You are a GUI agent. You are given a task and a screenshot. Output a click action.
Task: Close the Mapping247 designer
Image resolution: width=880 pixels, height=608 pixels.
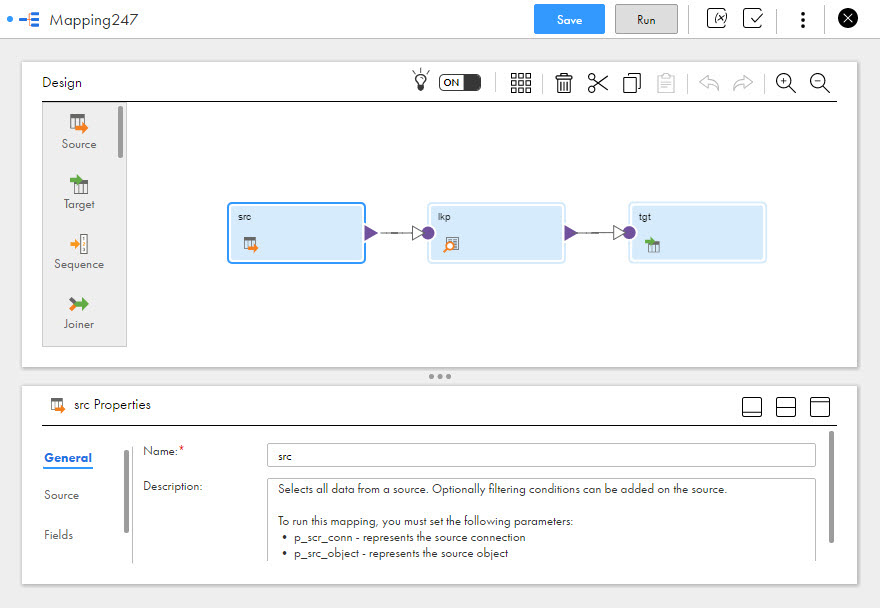point(847,19)
